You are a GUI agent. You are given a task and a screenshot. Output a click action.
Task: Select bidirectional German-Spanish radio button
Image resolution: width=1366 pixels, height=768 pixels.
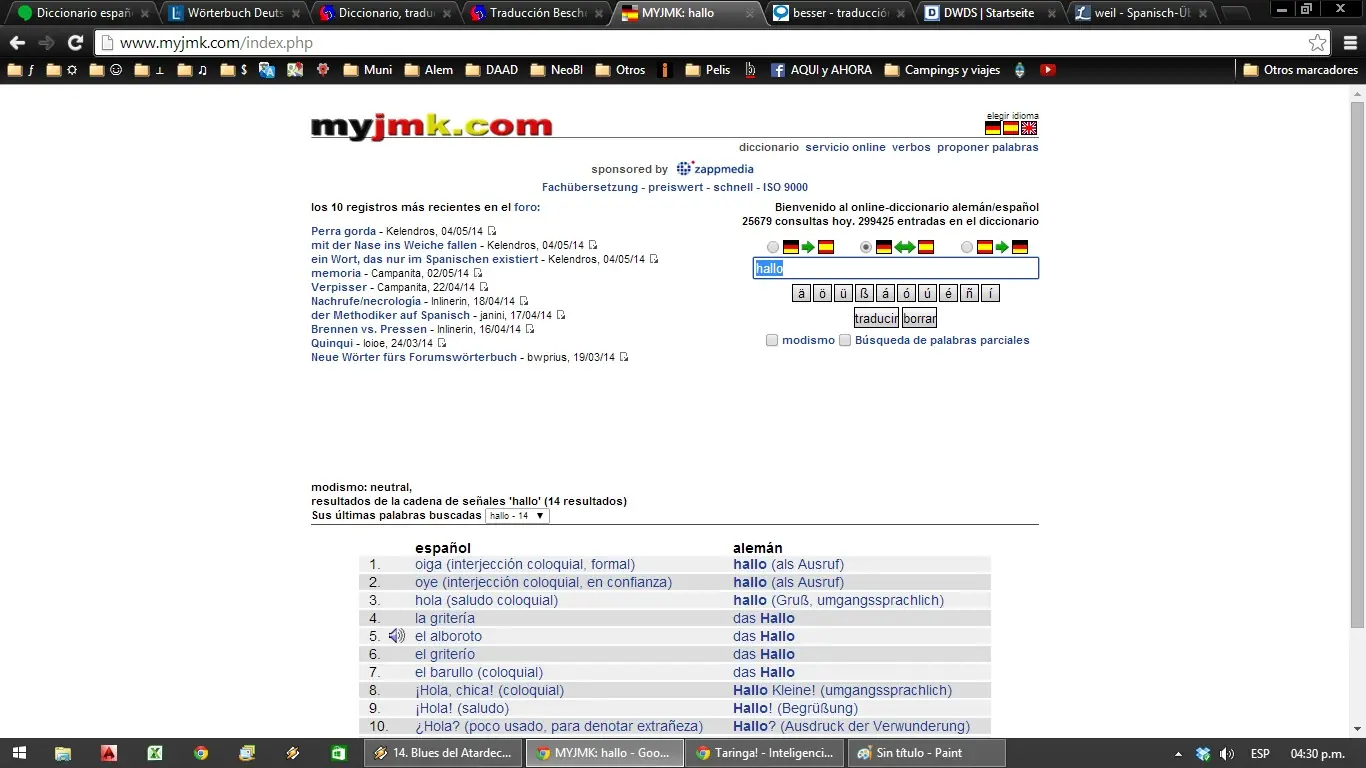(866, 247)
